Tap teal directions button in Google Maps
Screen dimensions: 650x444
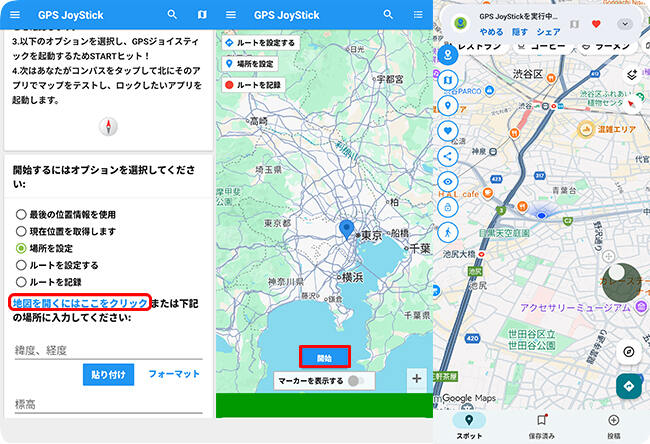click(628, 386)
